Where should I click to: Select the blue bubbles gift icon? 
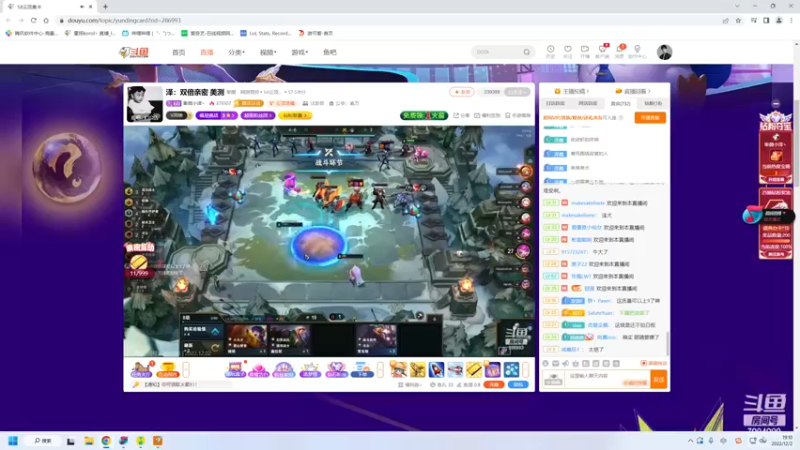pos(511,369)
